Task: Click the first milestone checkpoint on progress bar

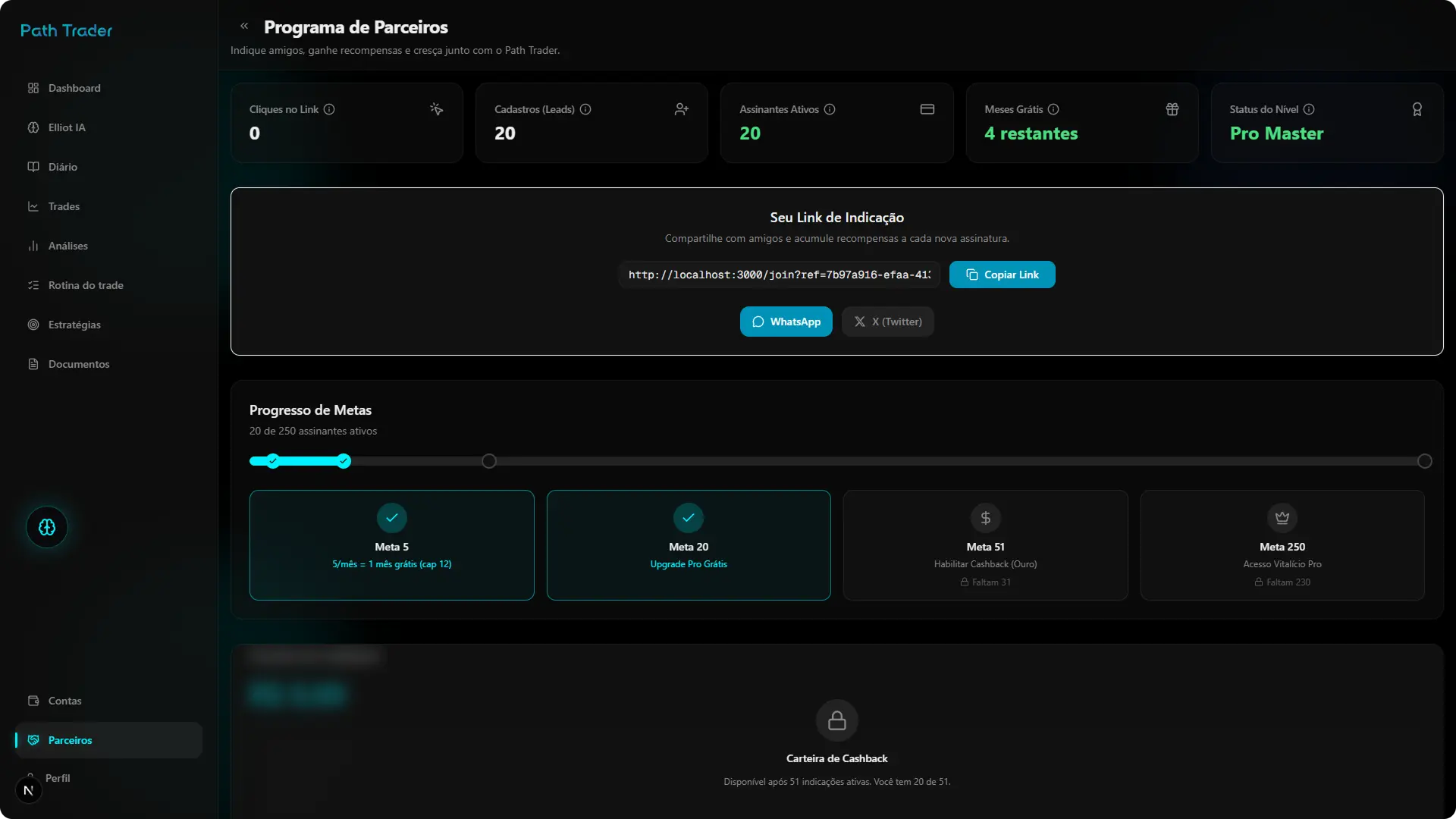Action: pyautogui.click(x=272, y=460)
